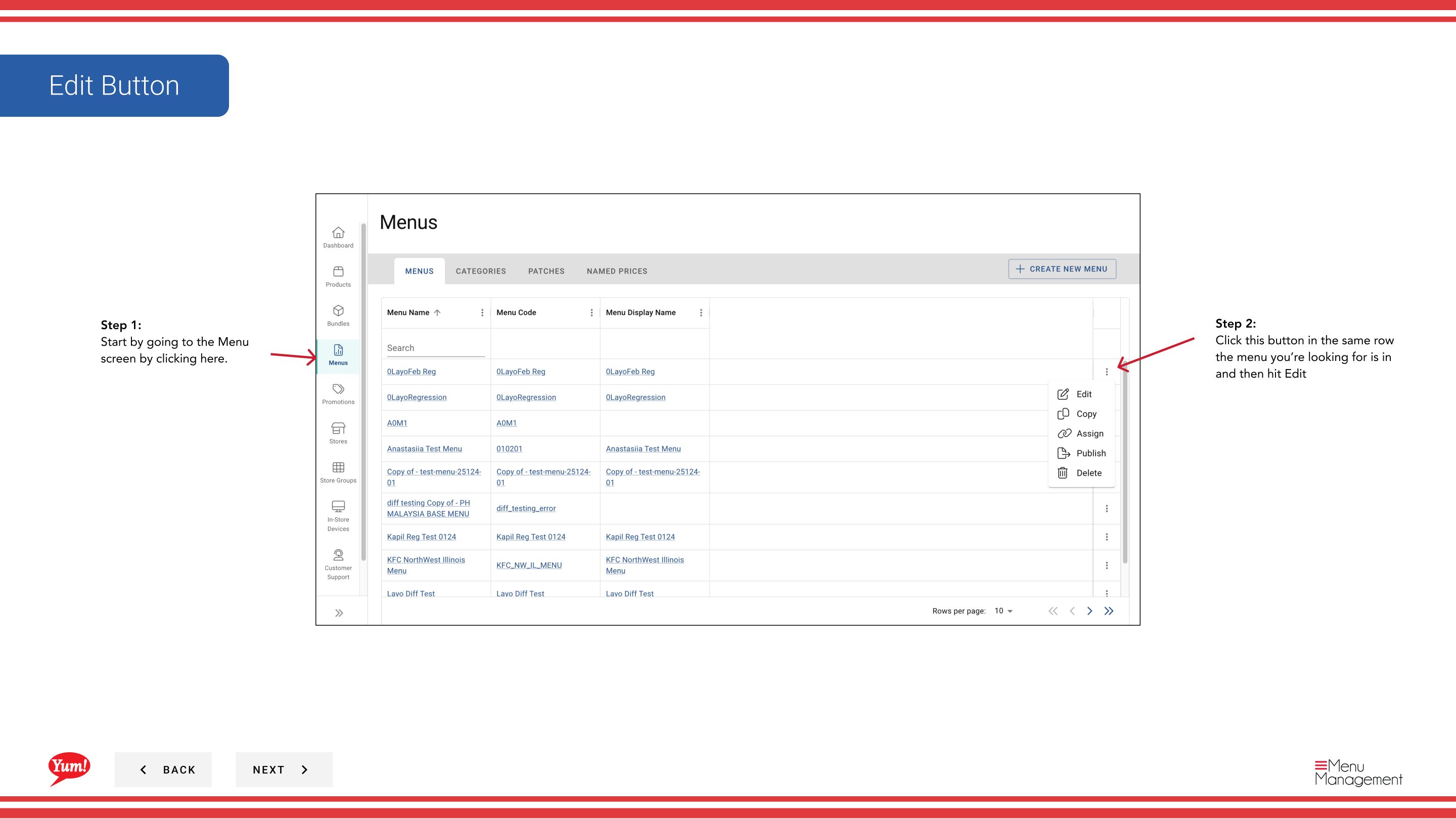
Task: Open row actions for Kapil Reg Test 0124
Action: [1106, 537]
